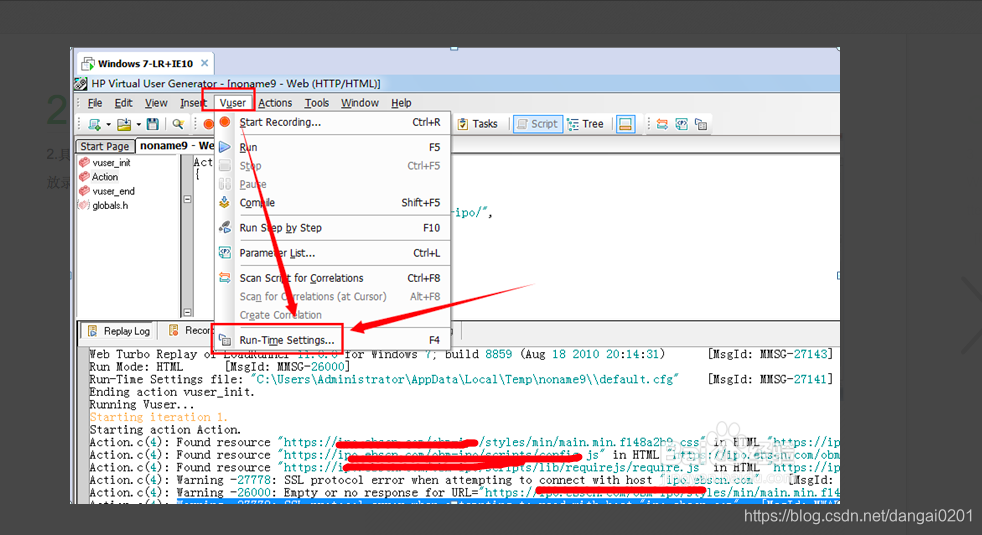Toggle the output window toolbar icon
The width and height of the screenshot is (982, 535).
pyautogui.click(x=625, y=124)
